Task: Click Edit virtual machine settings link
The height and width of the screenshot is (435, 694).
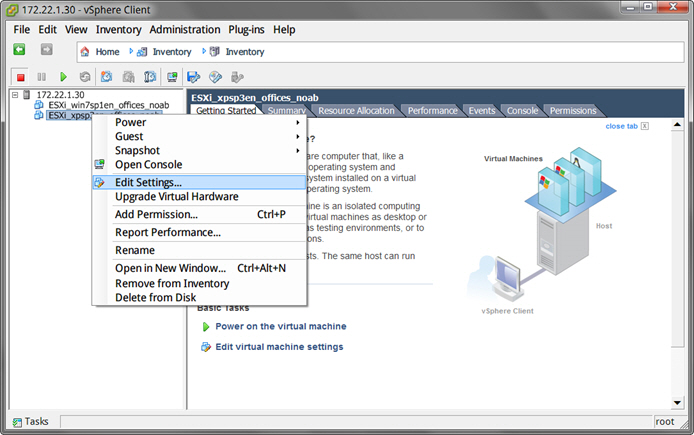Action: click(x=279, y=347)
